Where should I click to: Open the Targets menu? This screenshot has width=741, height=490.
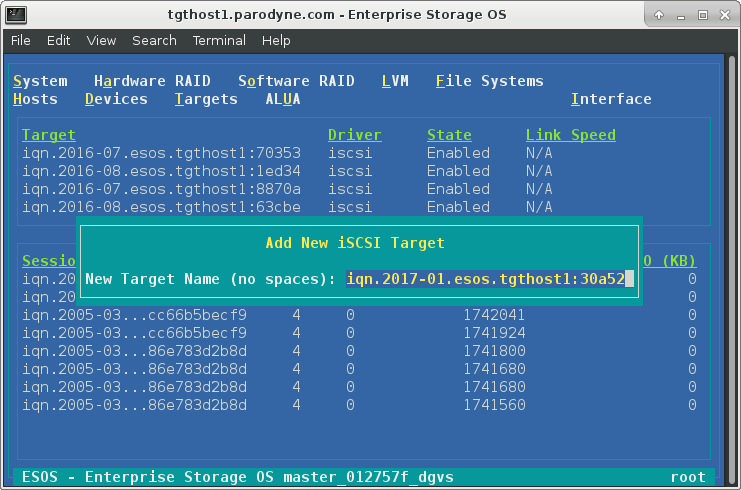tap(206, 99)
